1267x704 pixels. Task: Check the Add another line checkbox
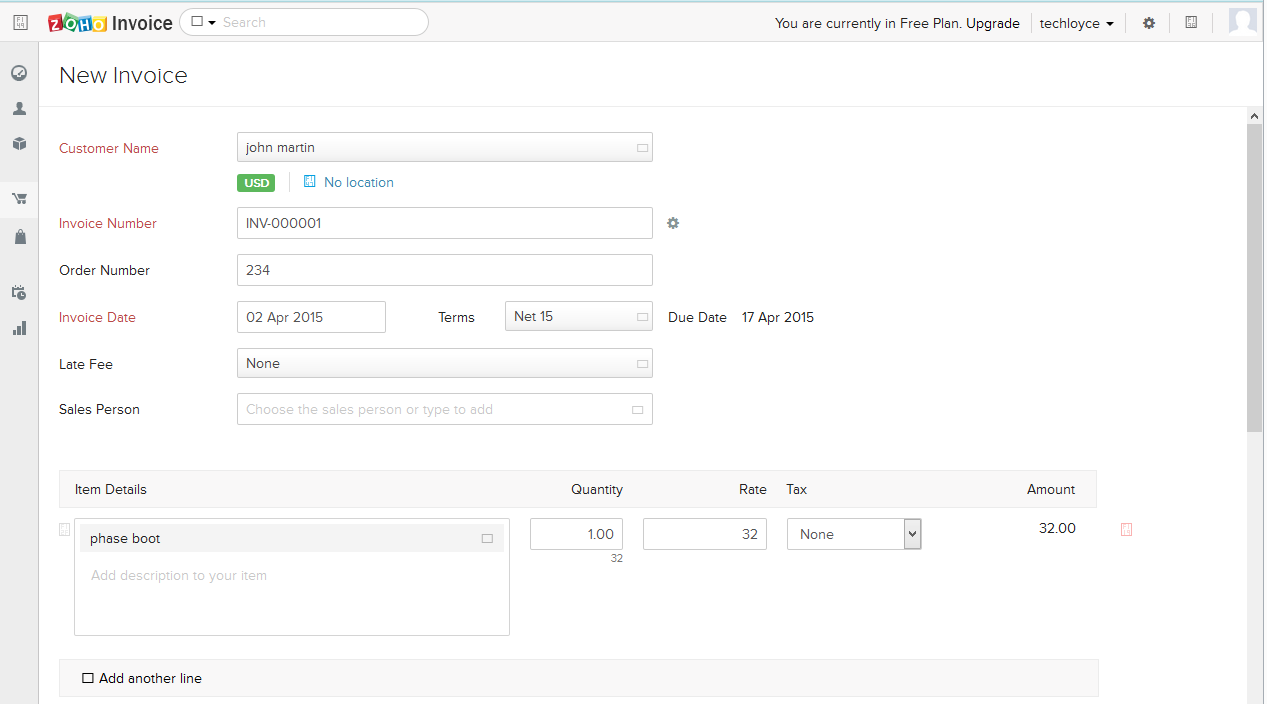[x=88, y=678]
